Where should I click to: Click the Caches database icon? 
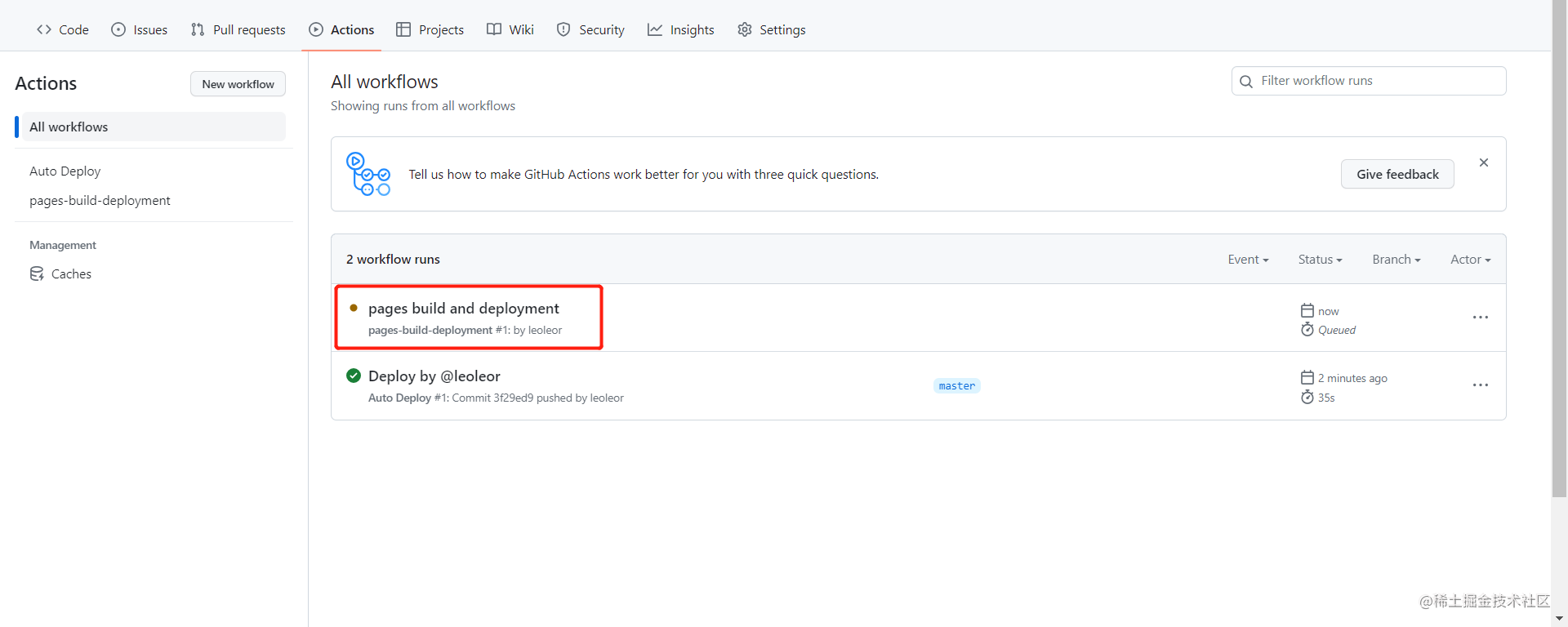pos(37,273)
